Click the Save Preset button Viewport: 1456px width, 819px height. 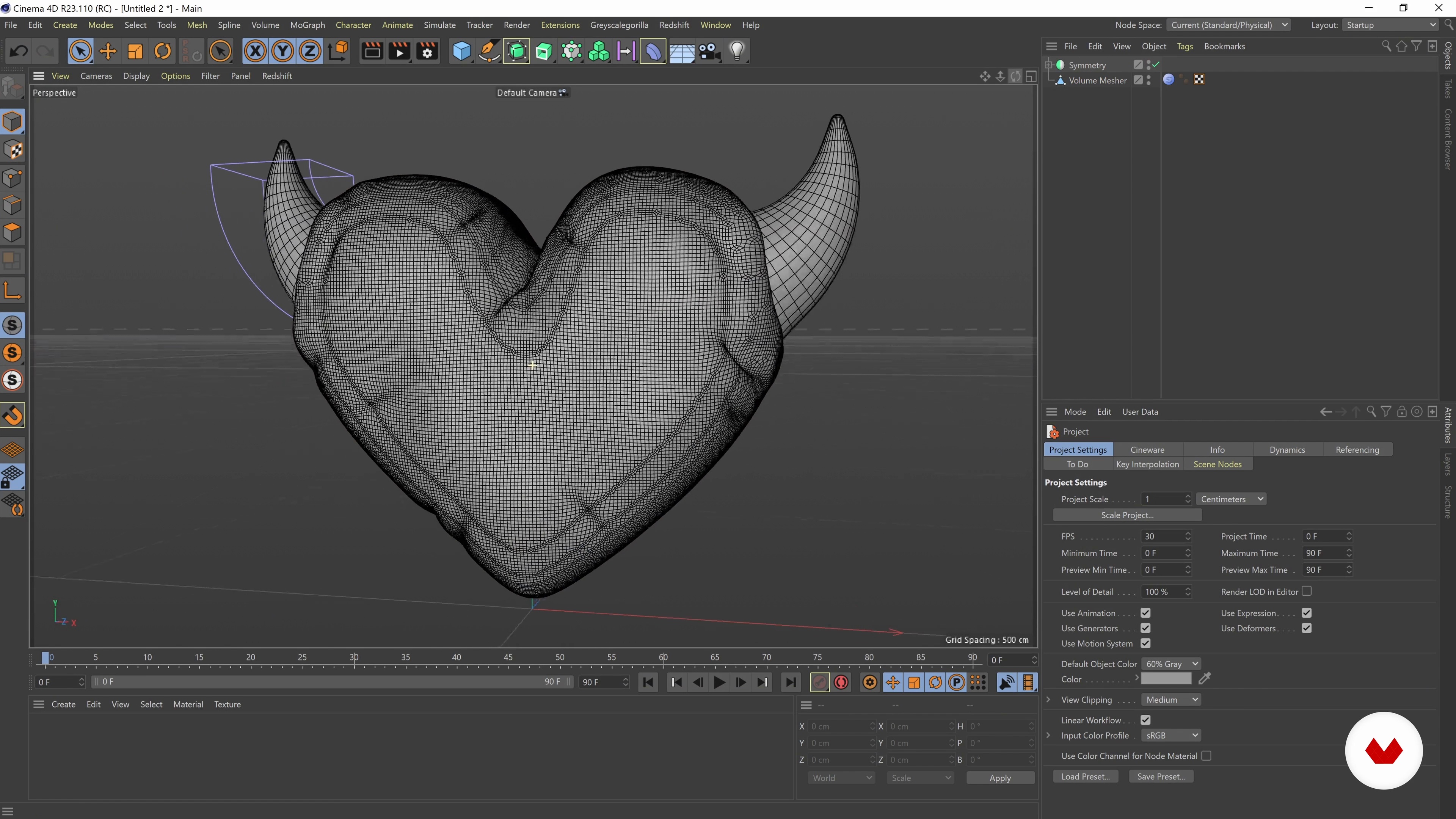(1161, 777)
